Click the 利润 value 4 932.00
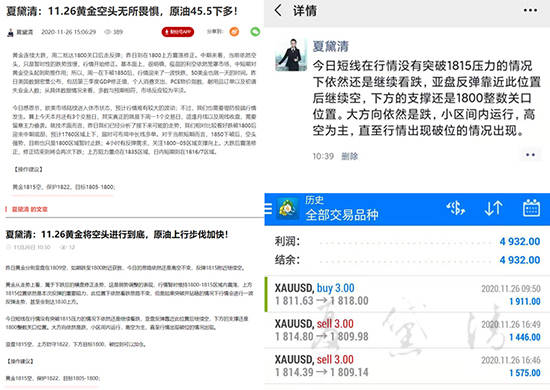This screenshot has height=390, width=550. (520, 241)
